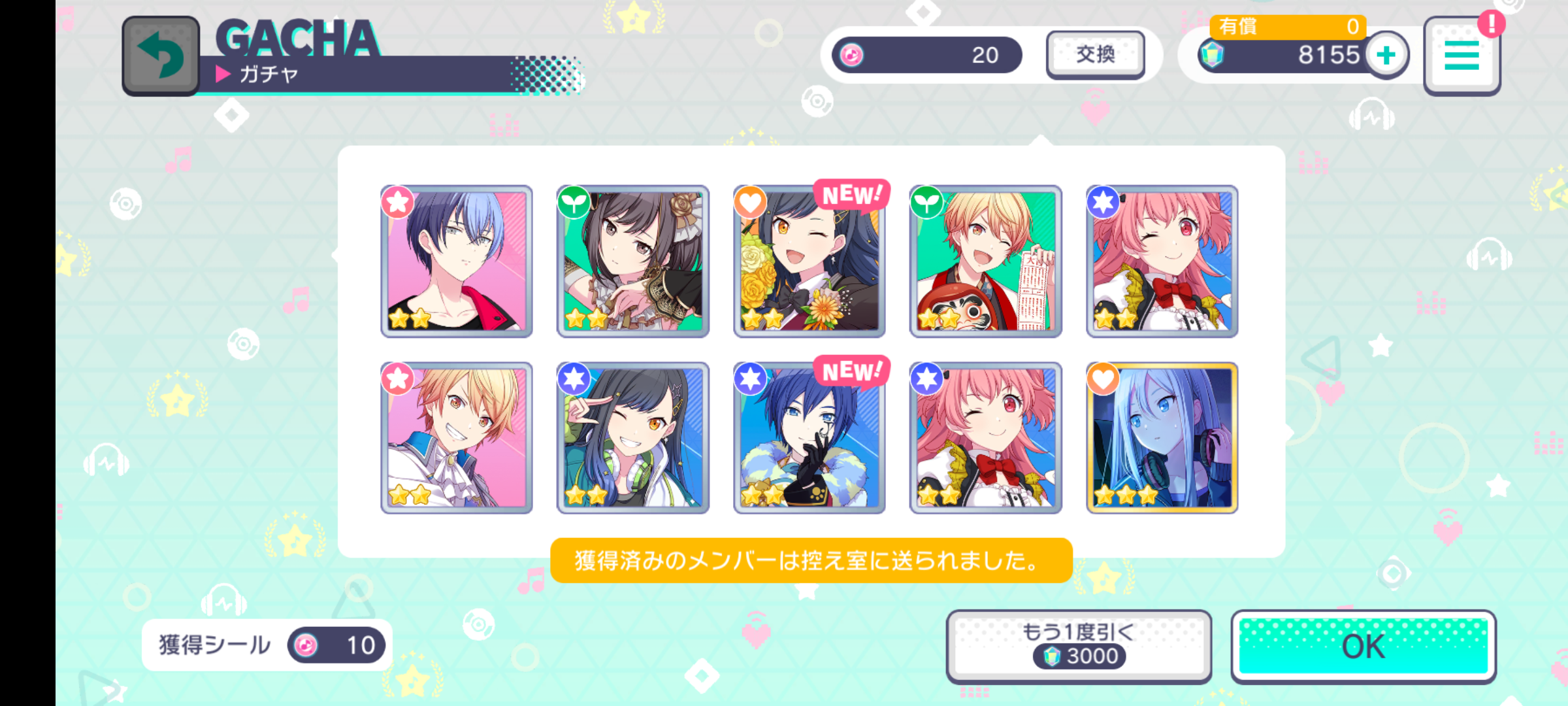Tap the plus icon to add crystals
Image resolution: width=1568 pixels, height=706 pixels.
coord(1386,55)
